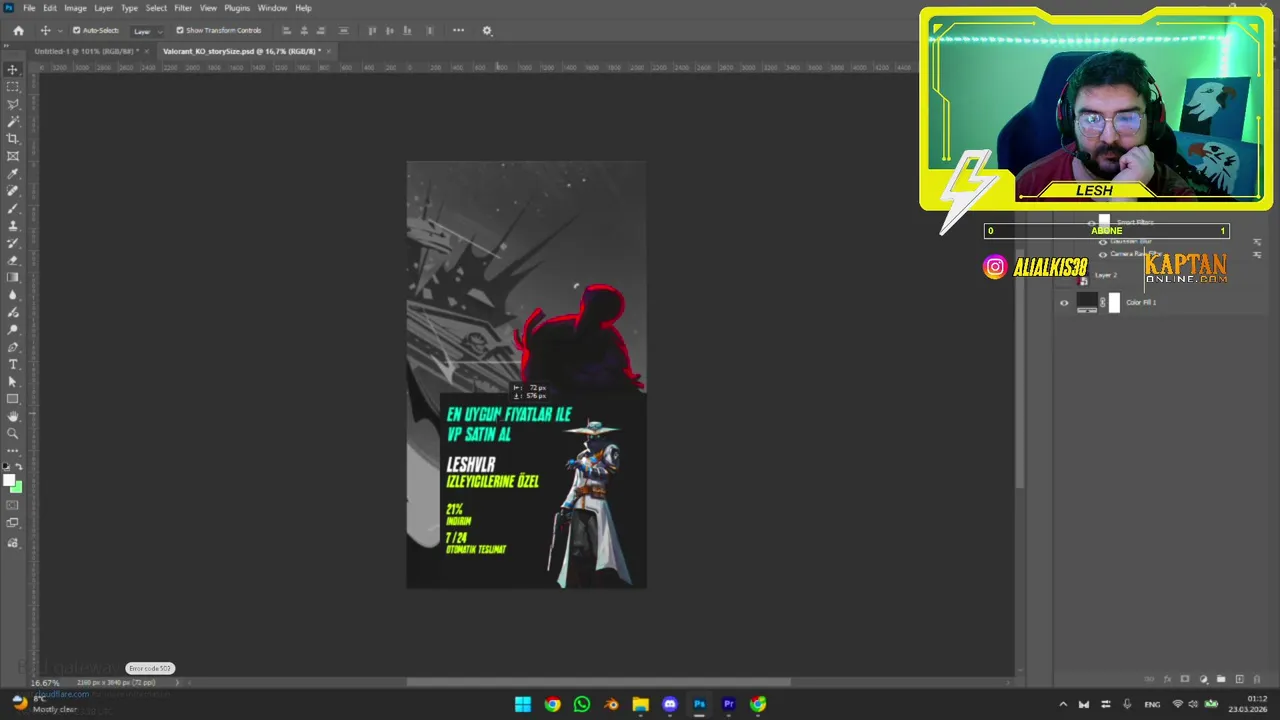Open the Windows Start menu
Image resolution: width=1280 pixels, height=720 pixels.
pos(522,704)
